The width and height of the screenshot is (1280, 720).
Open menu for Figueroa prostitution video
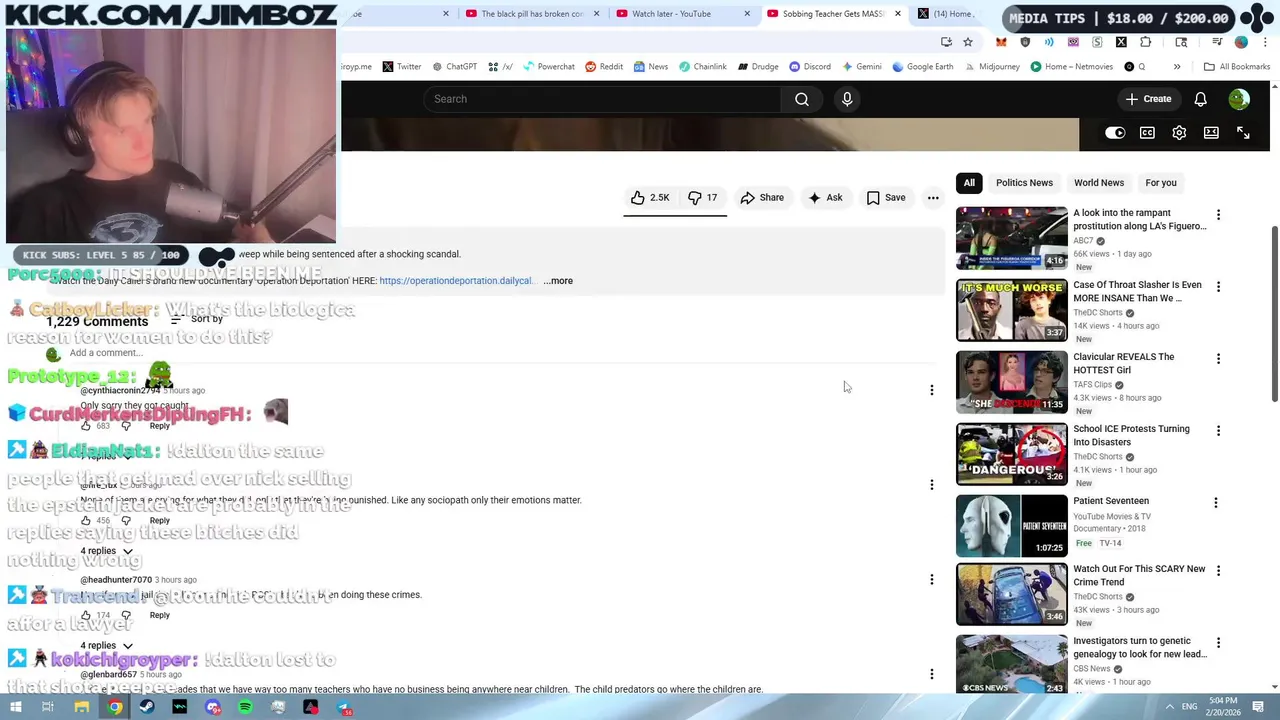1218,215
